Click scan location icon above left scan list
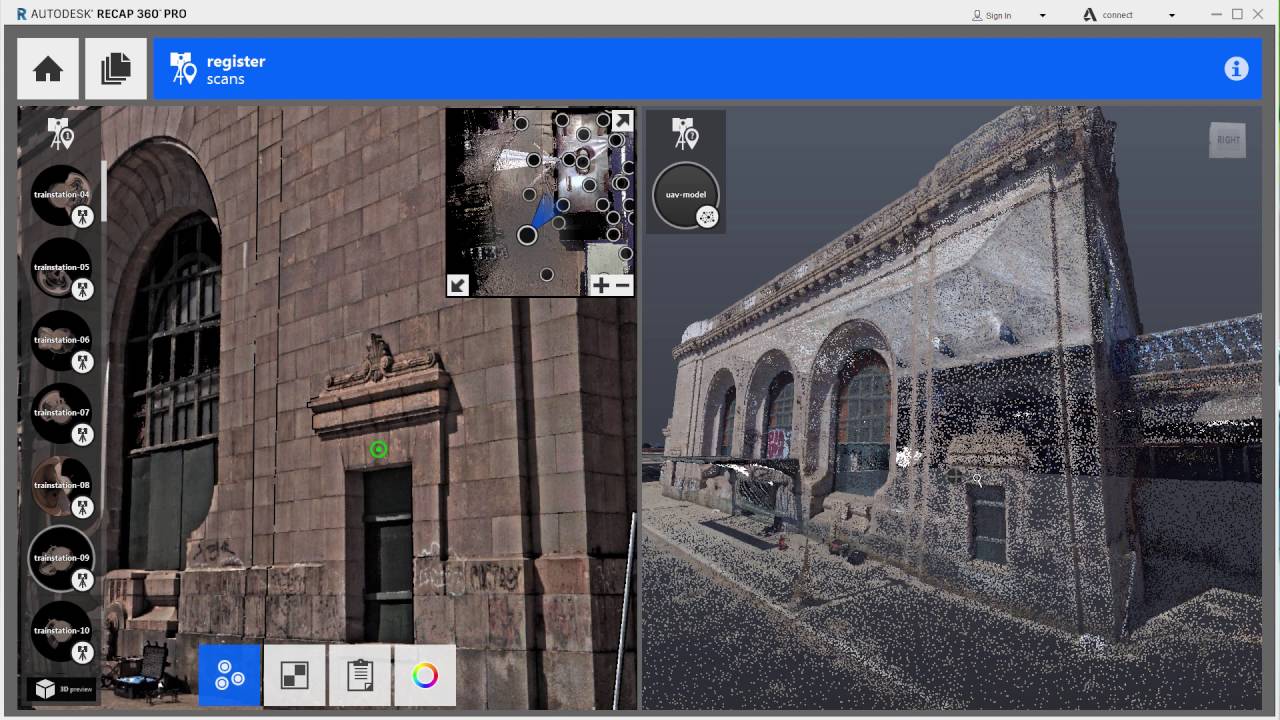1280x720 pixels. tap(61, 133)
